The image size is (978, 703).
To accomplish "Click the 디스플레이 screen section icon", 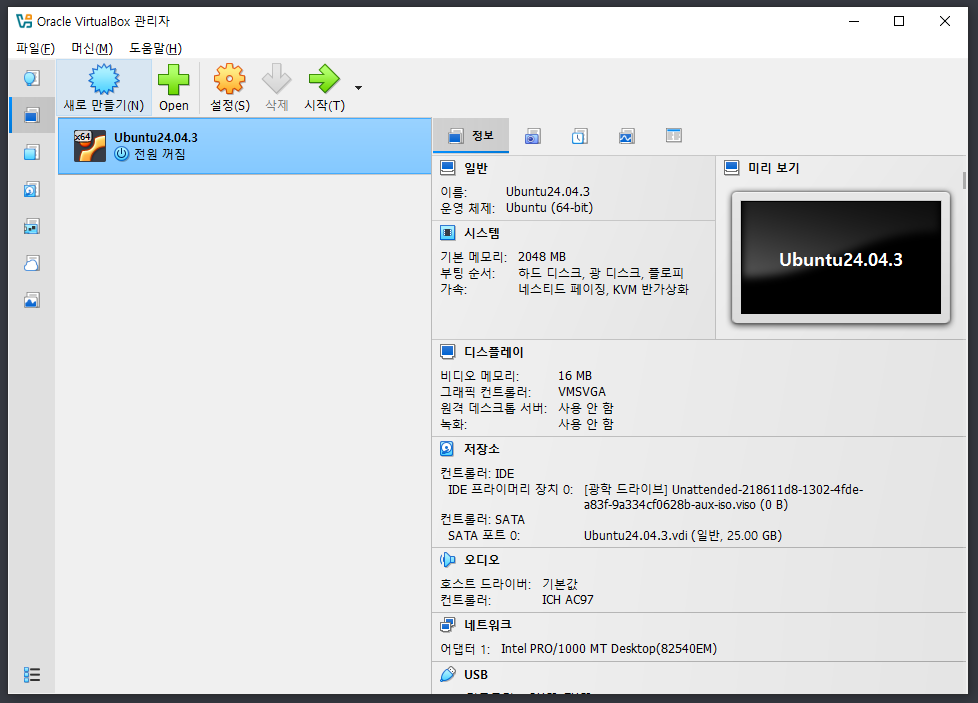I will pos(448,352).
